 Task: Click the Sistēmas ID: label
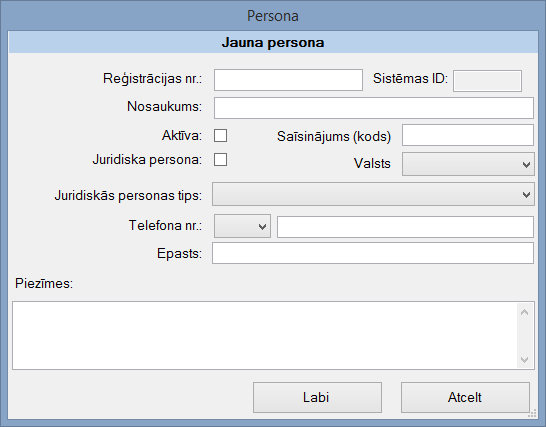click(411, 78)
